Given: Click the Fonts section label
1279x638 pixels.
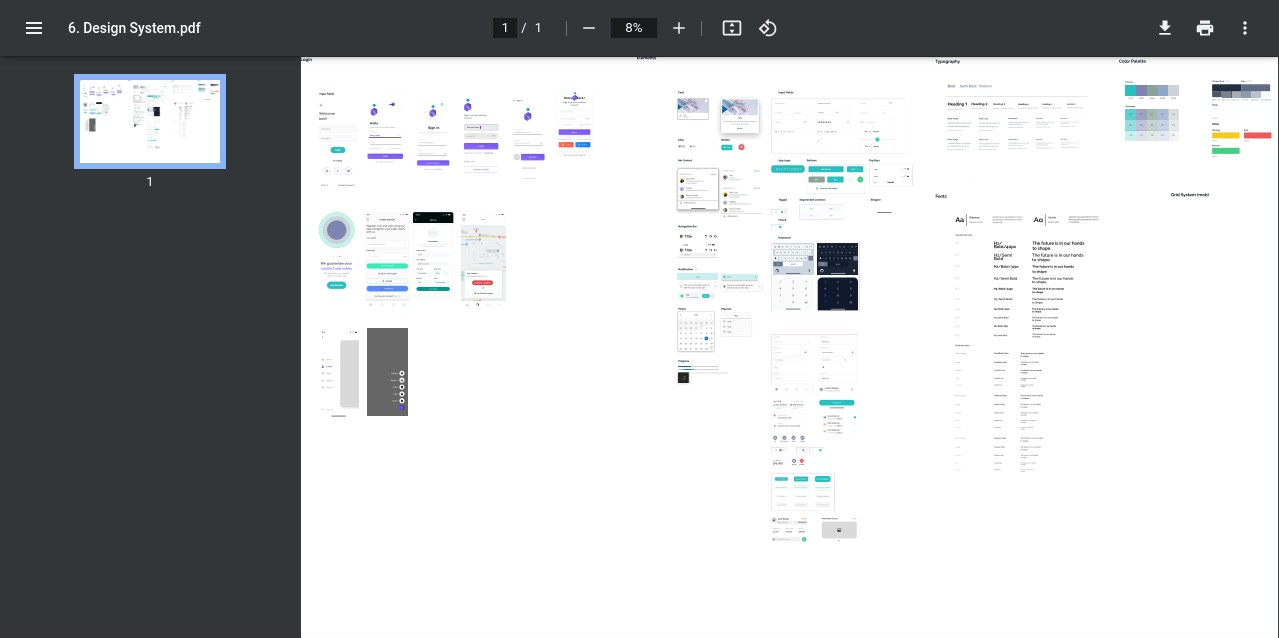Looking at the screenshot, I should [943, 196].
